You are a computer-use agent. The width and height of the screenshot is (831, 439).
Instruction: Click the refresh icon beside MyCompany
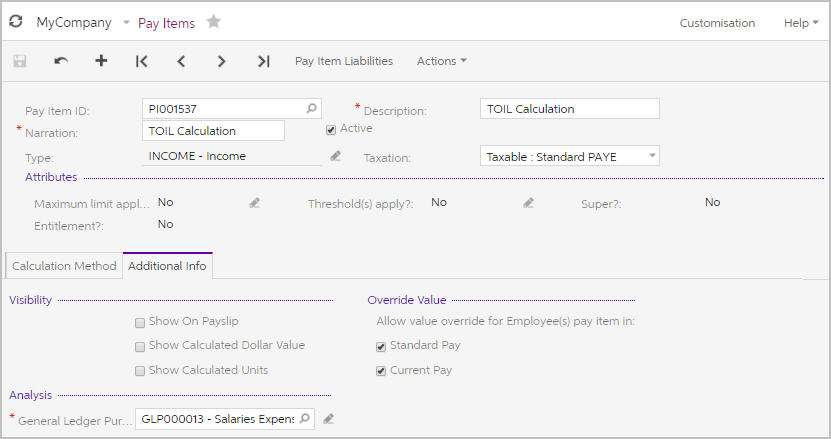(16, 21)
